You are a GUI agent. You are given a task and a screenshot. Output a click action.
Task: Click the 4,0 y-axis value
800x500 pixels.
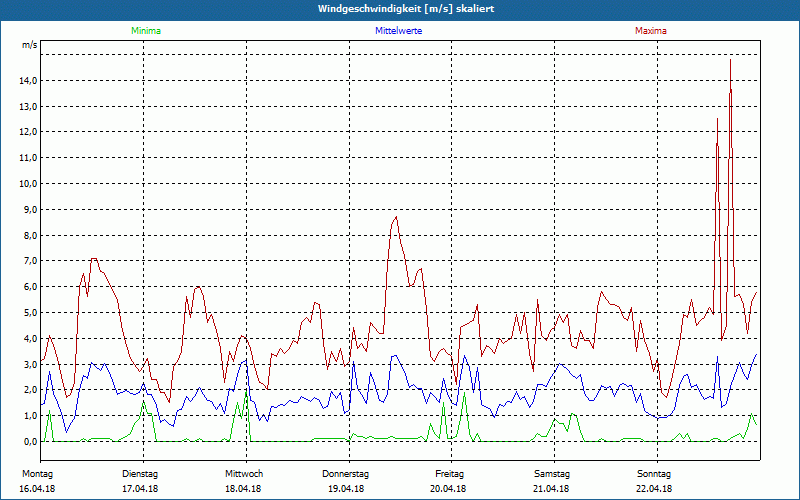tap(31, 339)
